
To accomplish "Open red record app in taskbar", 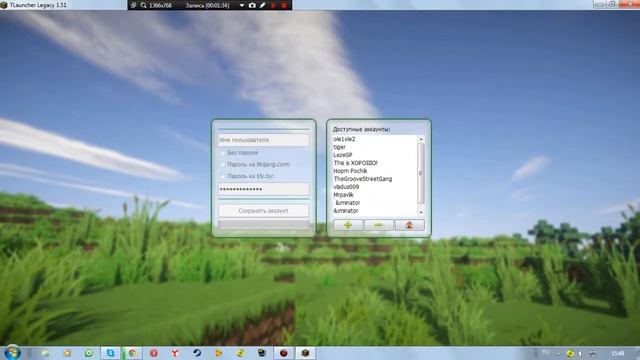I will pos(283,353).
